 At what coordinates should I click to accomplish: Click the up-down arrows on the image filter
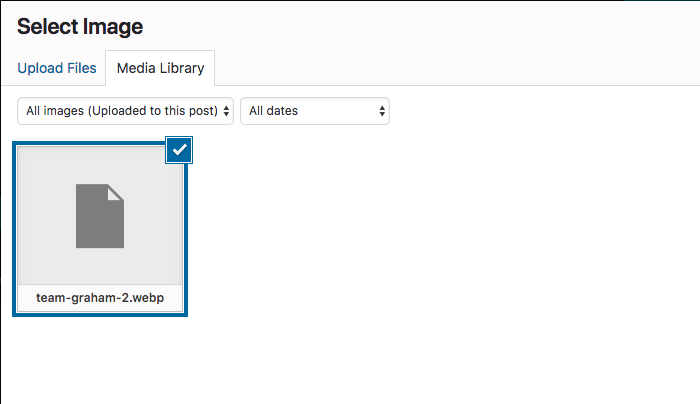tap(226, 111)
